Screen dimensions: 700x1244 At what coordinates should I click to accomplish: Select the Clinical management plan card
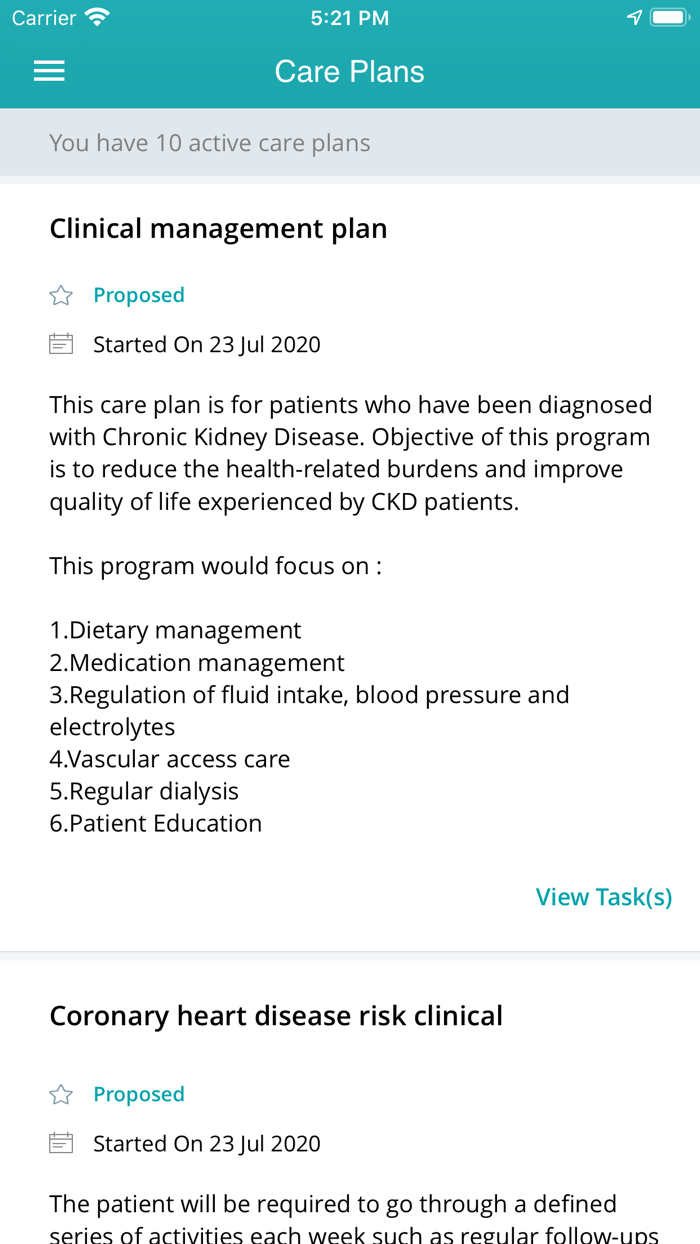[219, 228]
